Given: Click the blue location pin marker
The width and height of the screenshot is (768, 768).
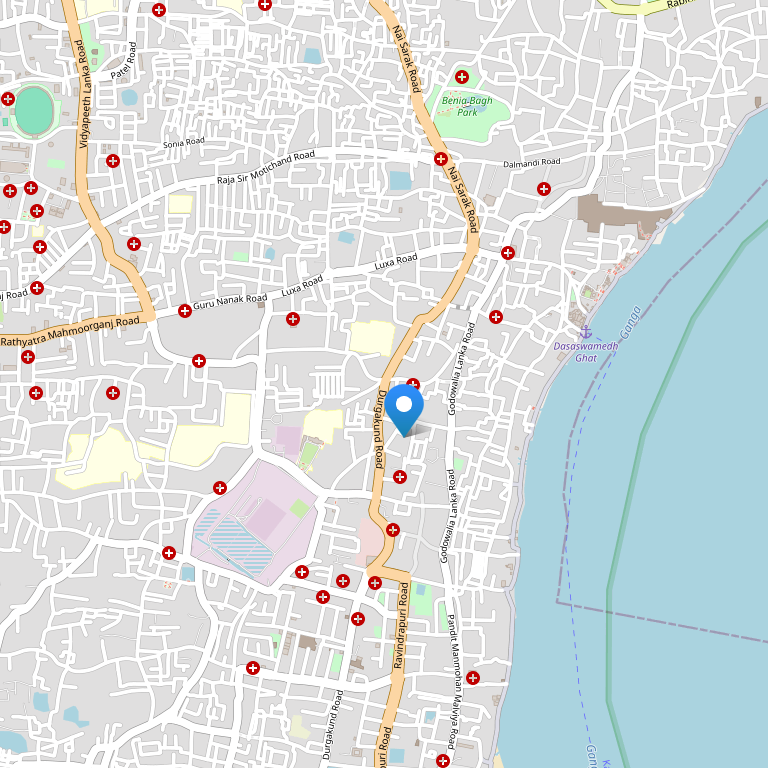Looking at the screenshot, I should [x=405, y=408].
